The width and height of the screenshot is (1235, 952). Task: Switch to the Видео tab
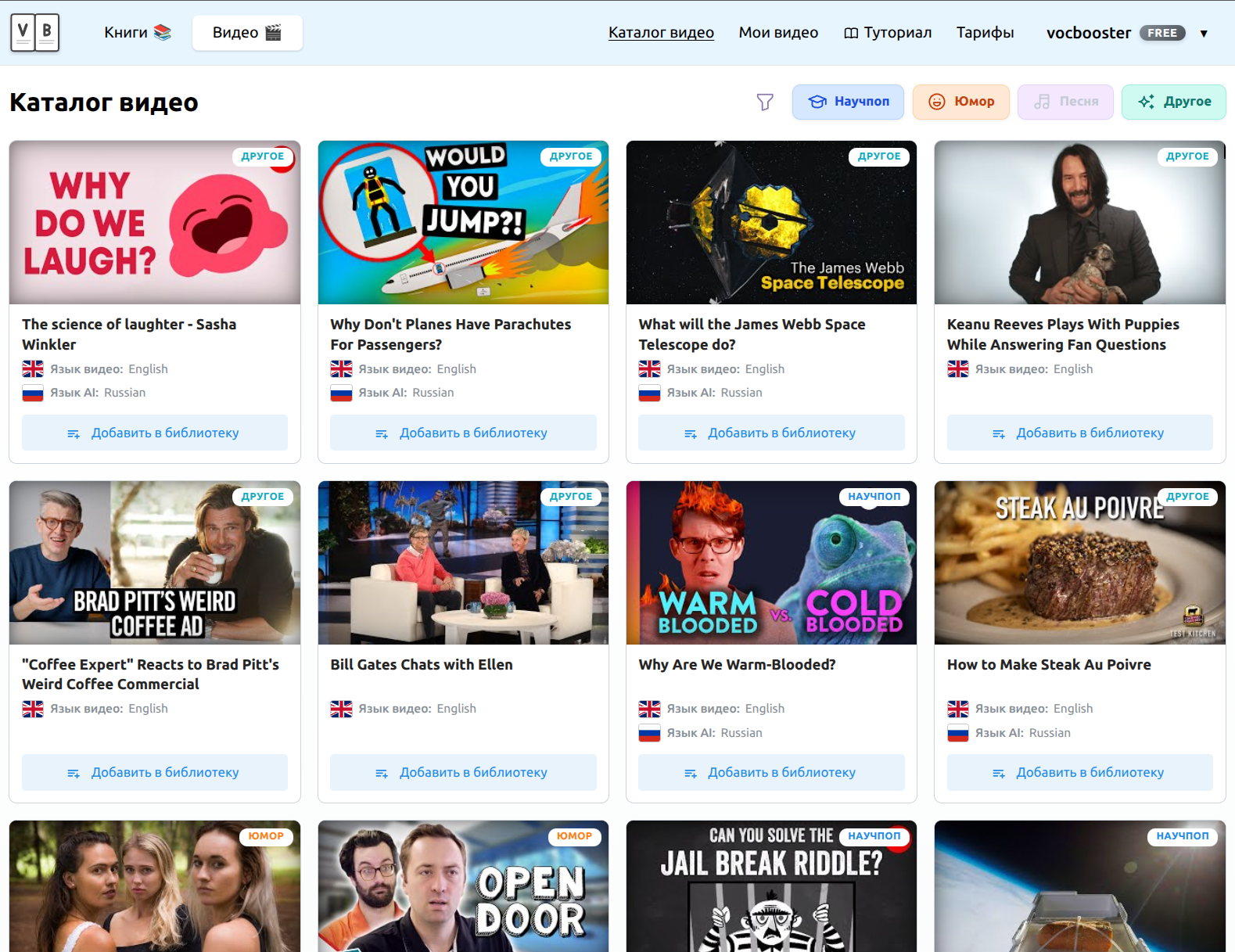click(246, 33)
